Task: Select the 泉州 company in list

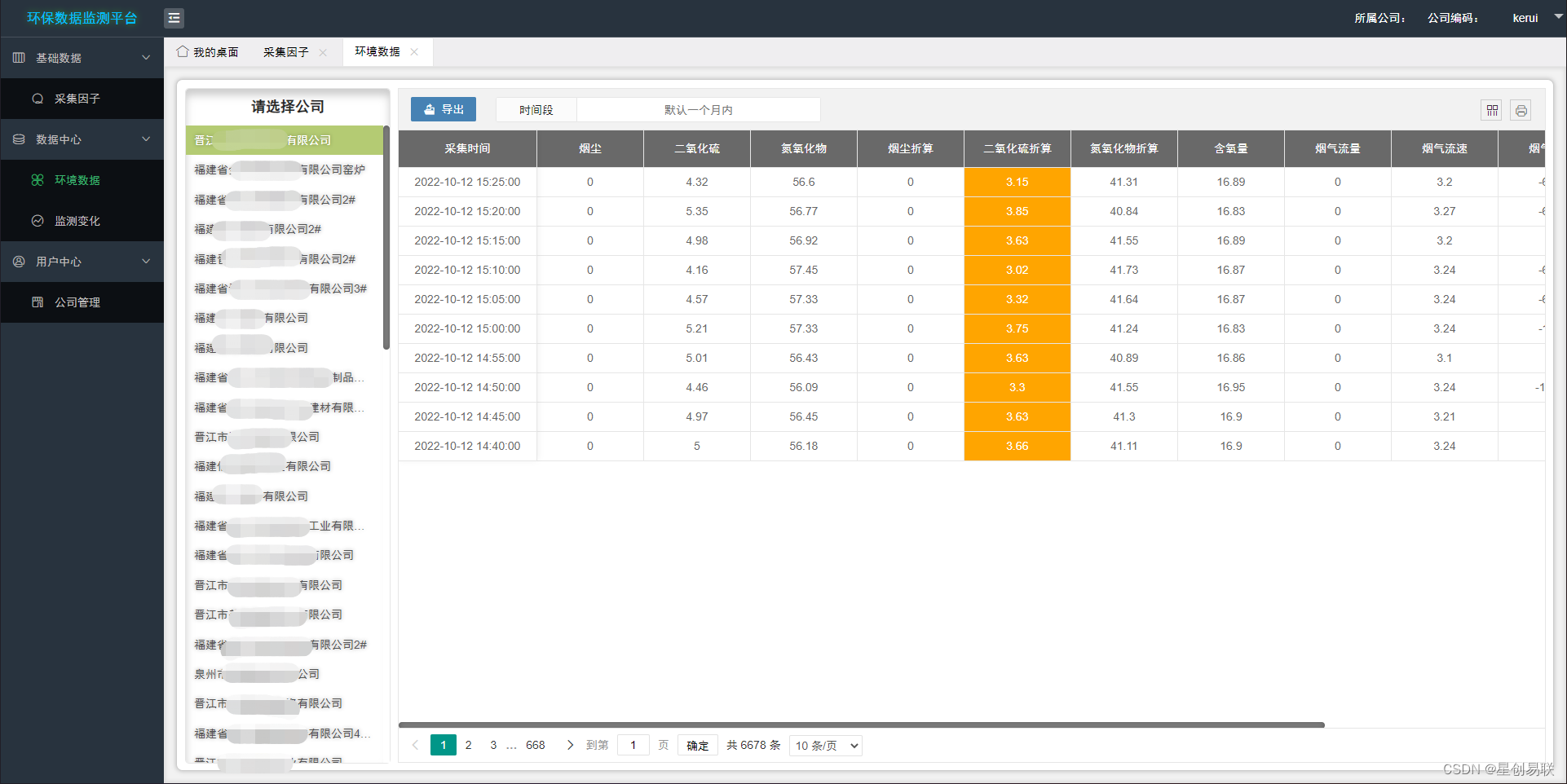Action: [x=284, y=674]
